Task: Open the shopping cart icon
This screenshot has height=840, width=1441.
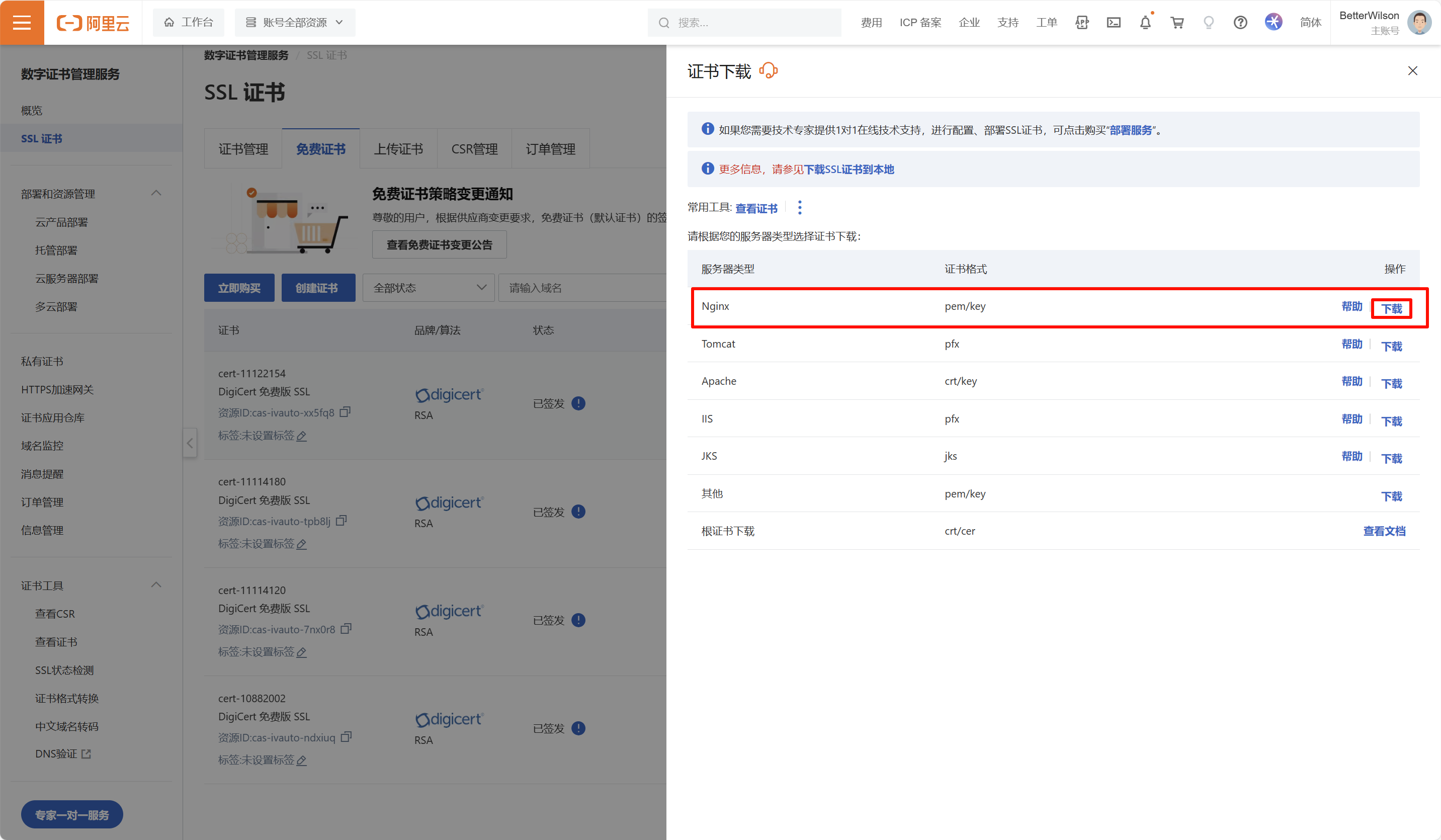Action: [x=1177, y=23]
